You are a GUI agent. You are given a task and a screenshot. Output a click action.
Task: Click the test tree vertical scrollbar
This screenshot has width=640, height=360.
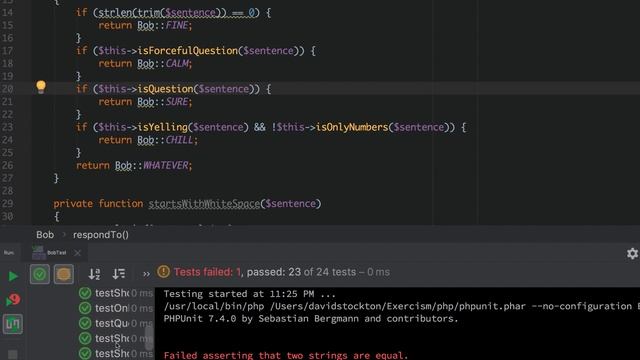149,337
